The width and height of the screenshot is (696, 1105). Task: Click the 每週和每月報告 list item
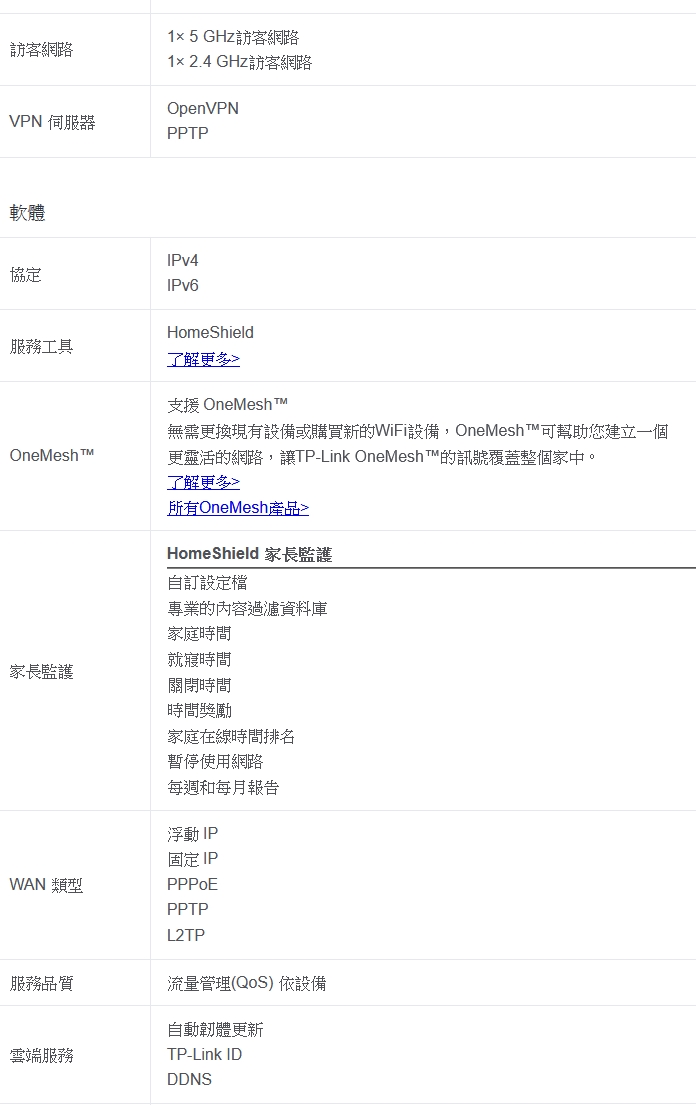click(x=223, y=787)
